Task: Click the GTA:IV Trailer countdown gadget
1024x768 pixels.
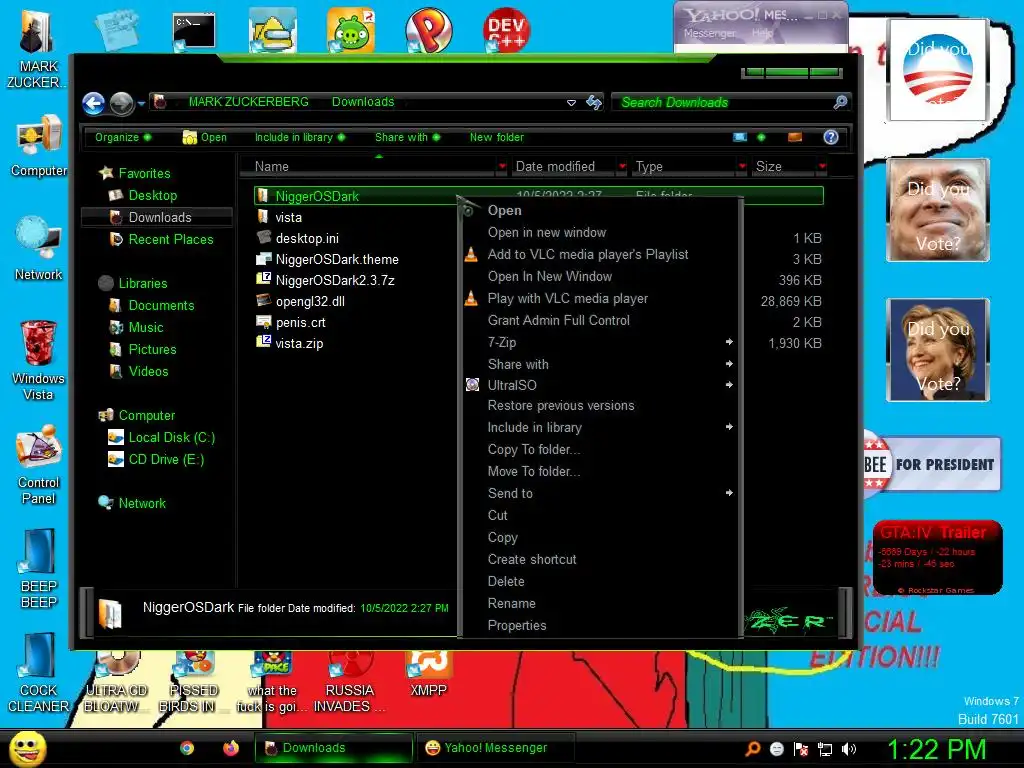Action: click(937, 557)
